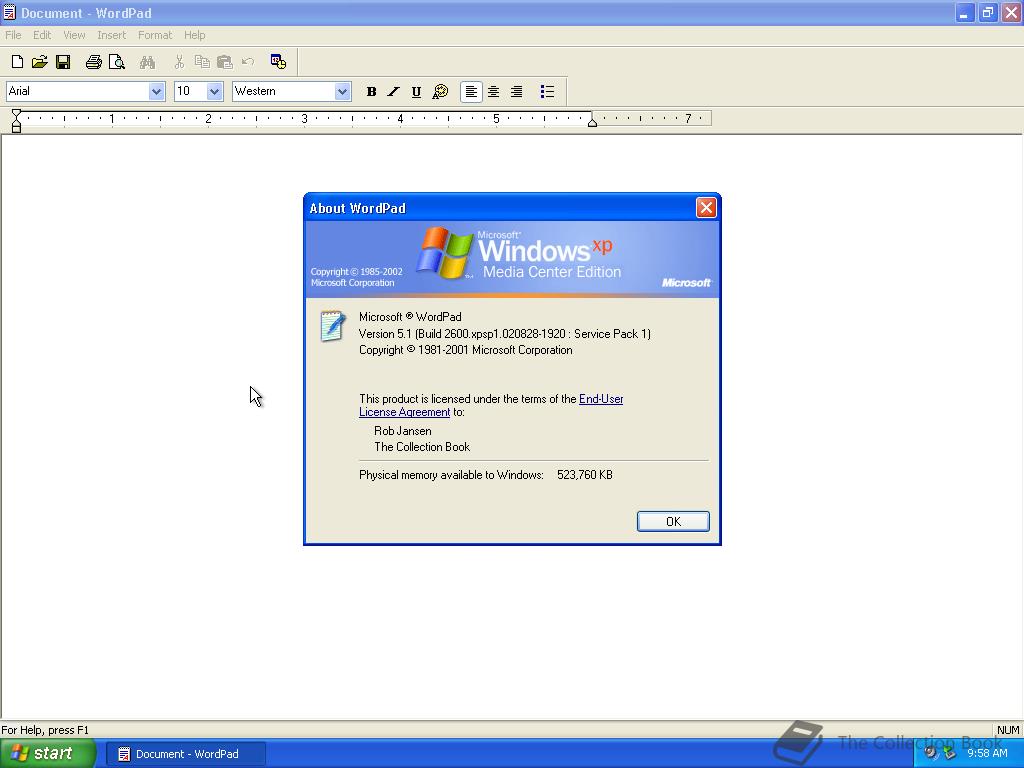
Task: Open the font size 10 dropdown
Action: (x=214, y=91)
